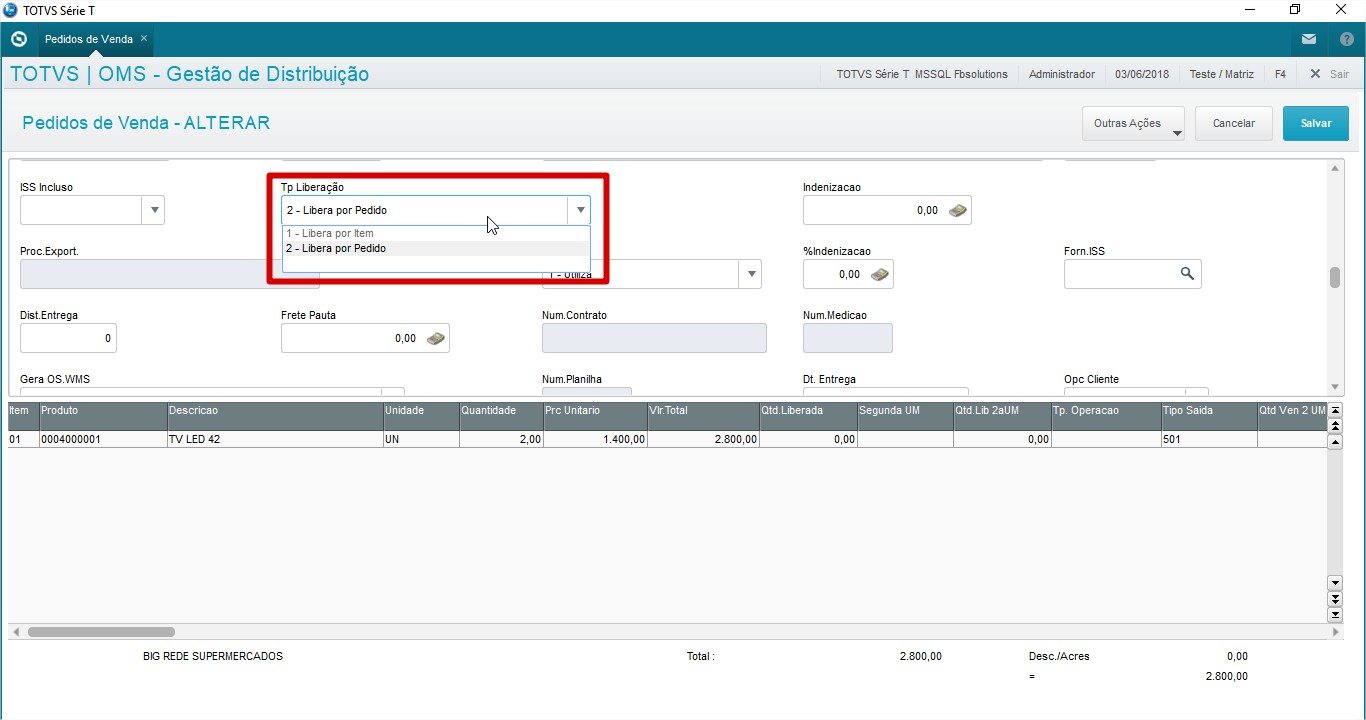
Task: Click the Forn.ISS search magnifier icon
Action: [1186, 274]
